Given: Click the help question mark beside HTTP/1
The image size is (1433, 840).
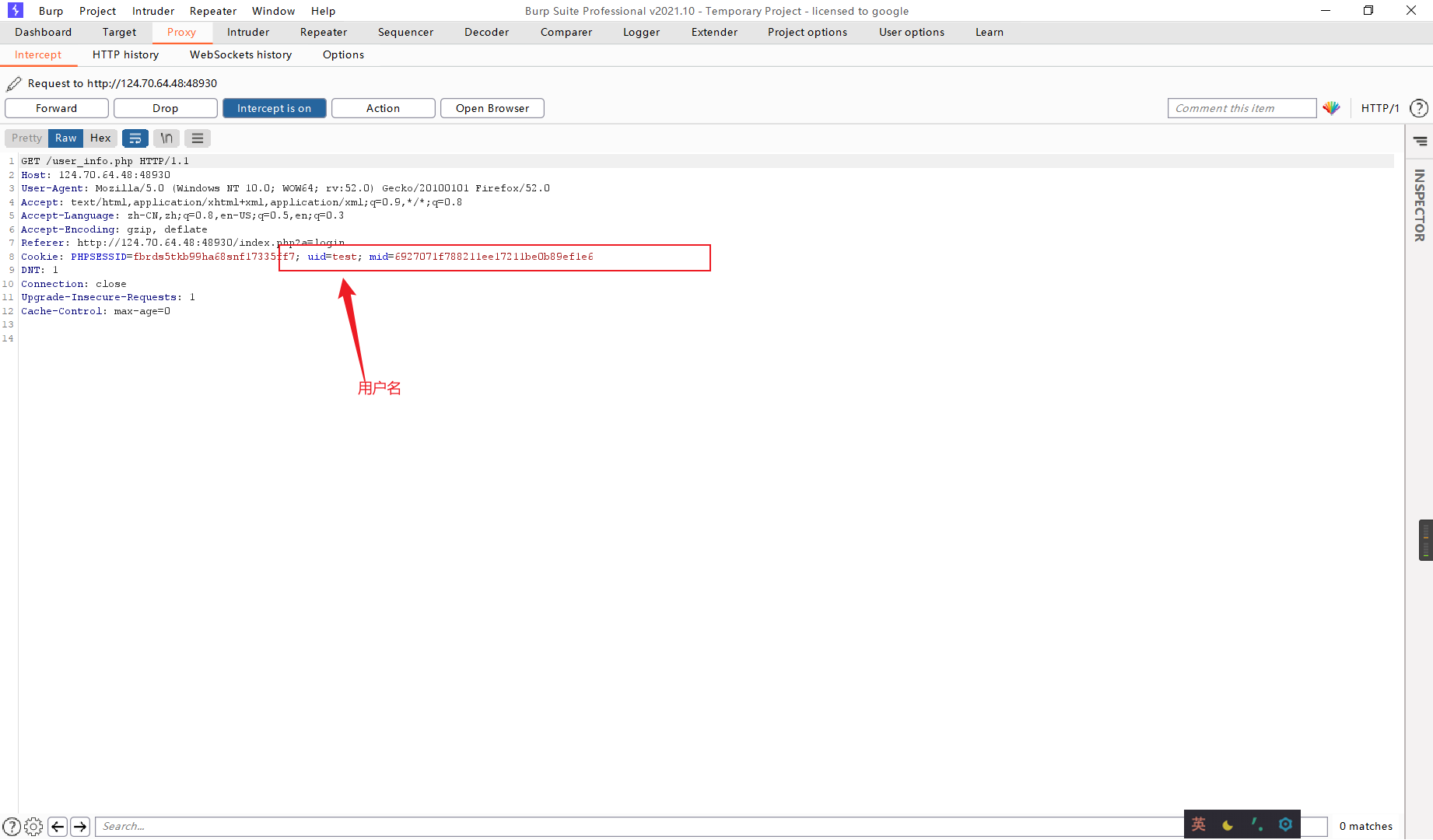Looking at the screenshot, I should (1419, 108).
